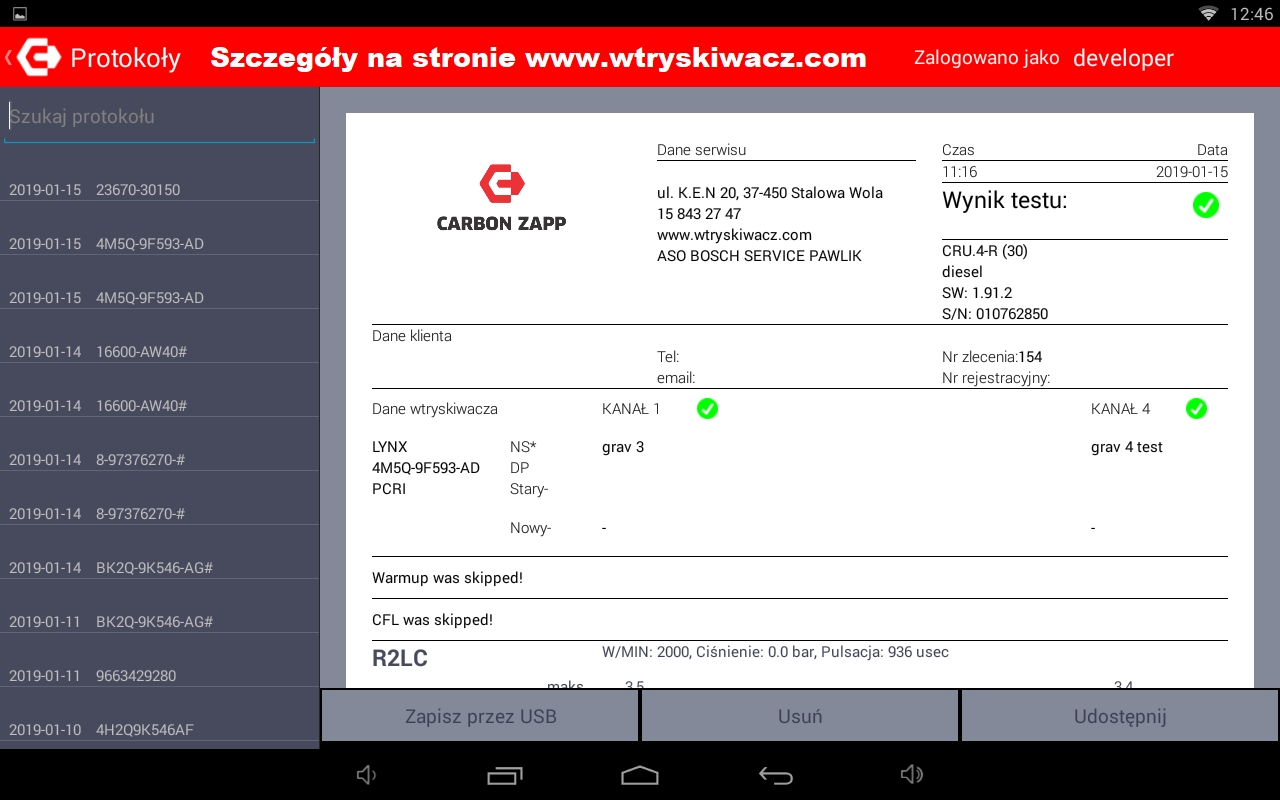Tap the grav 3 label under KANAŁ 1
The height and width of the screenshot is (800, 1280).
pyautogui.click(x=623, y=447)
